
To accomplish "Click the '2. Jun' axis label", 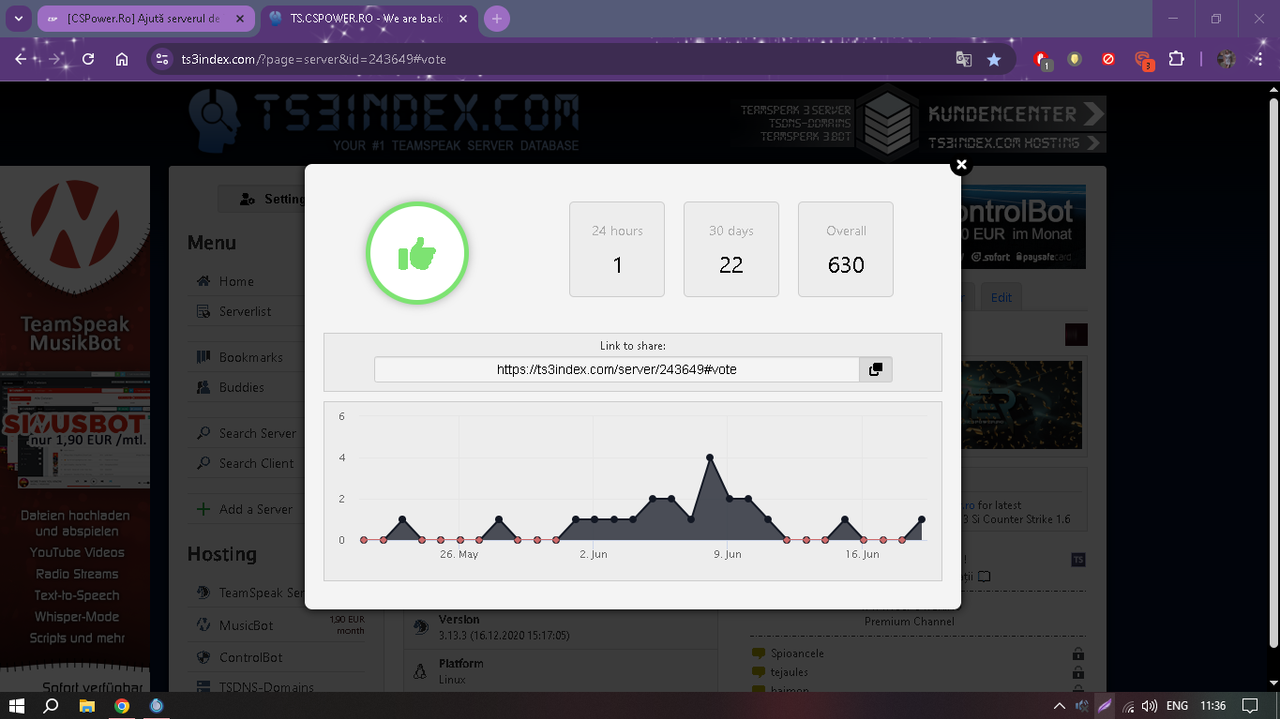I will 593,554.
